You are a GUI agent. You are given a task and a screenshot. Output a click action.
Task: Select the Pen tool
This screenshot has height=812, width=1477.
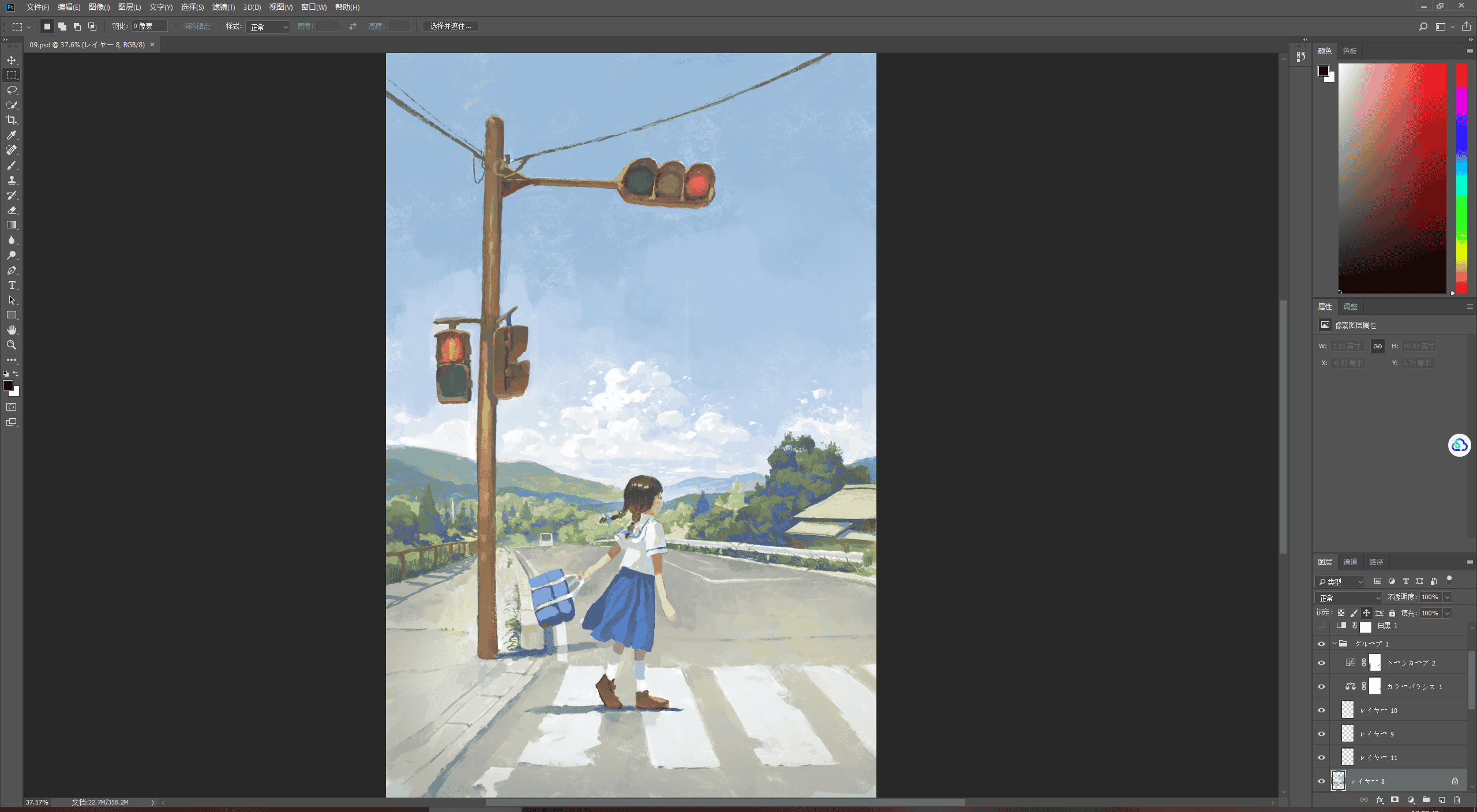pos(12,270)
